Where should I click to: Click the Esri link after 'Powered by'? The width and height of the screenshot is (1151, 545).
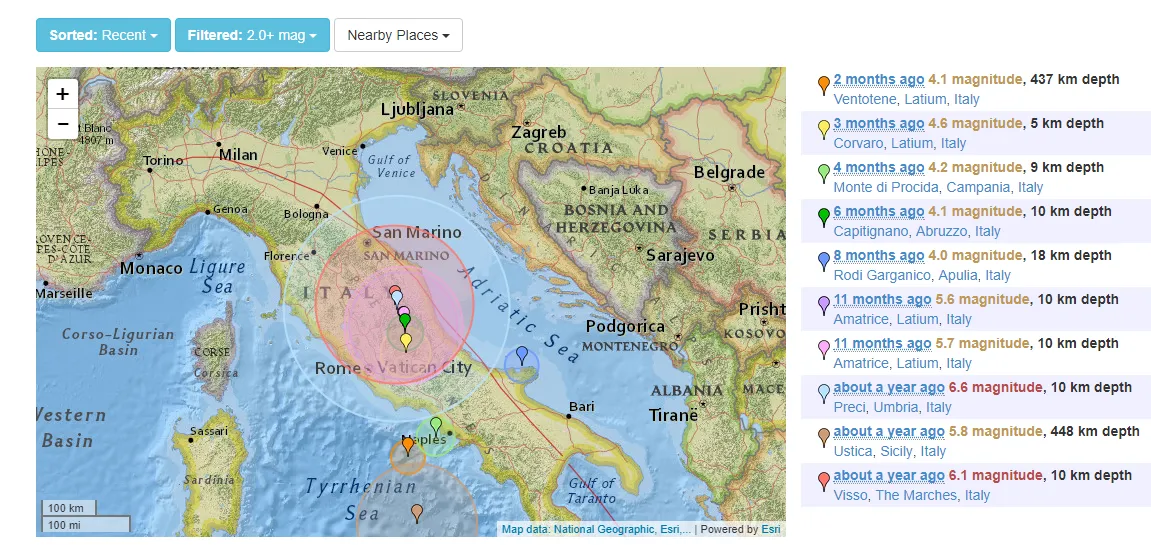tap(771, 529)
